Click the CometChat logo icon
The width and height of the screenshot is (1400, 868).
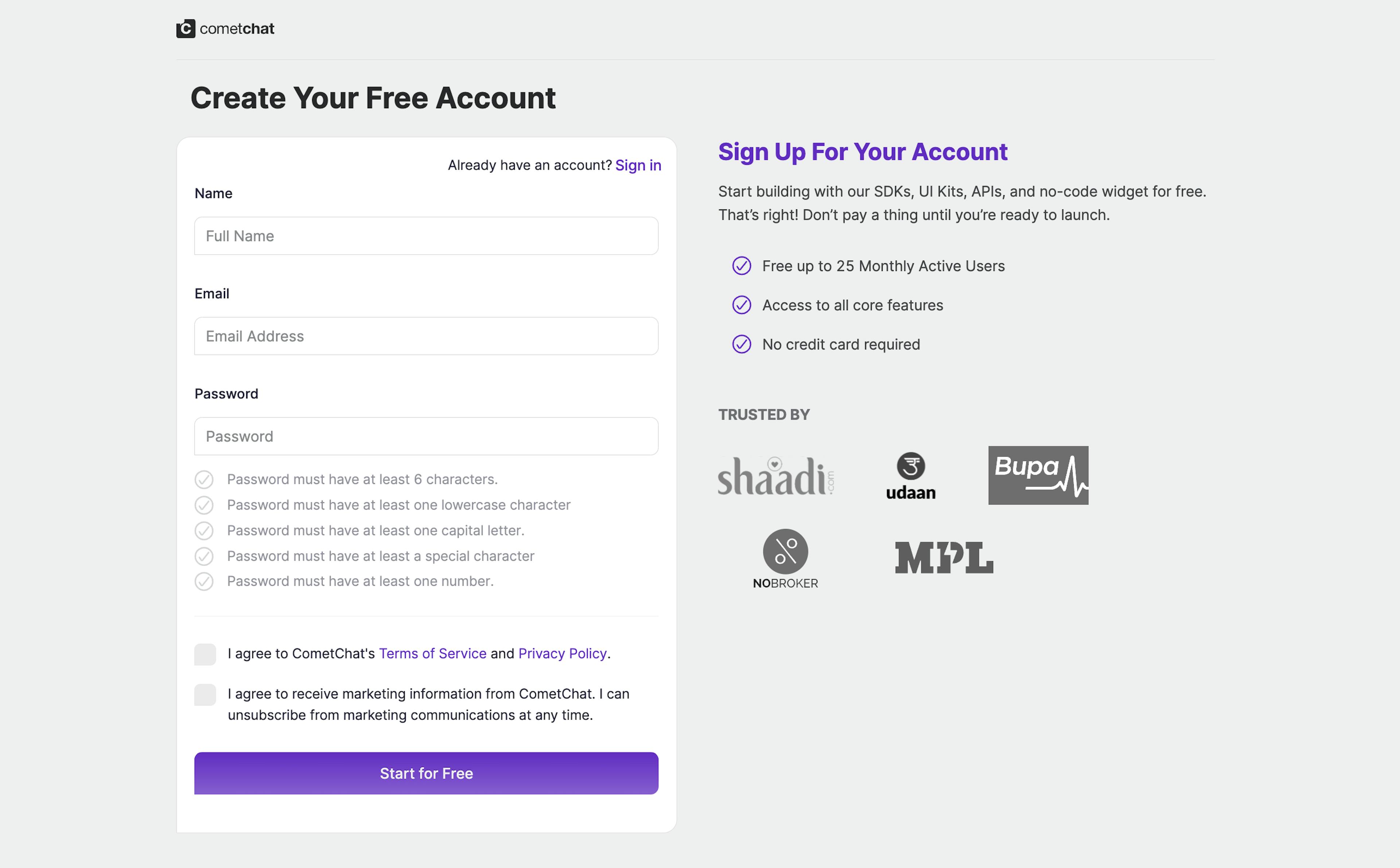click(185, 29)
